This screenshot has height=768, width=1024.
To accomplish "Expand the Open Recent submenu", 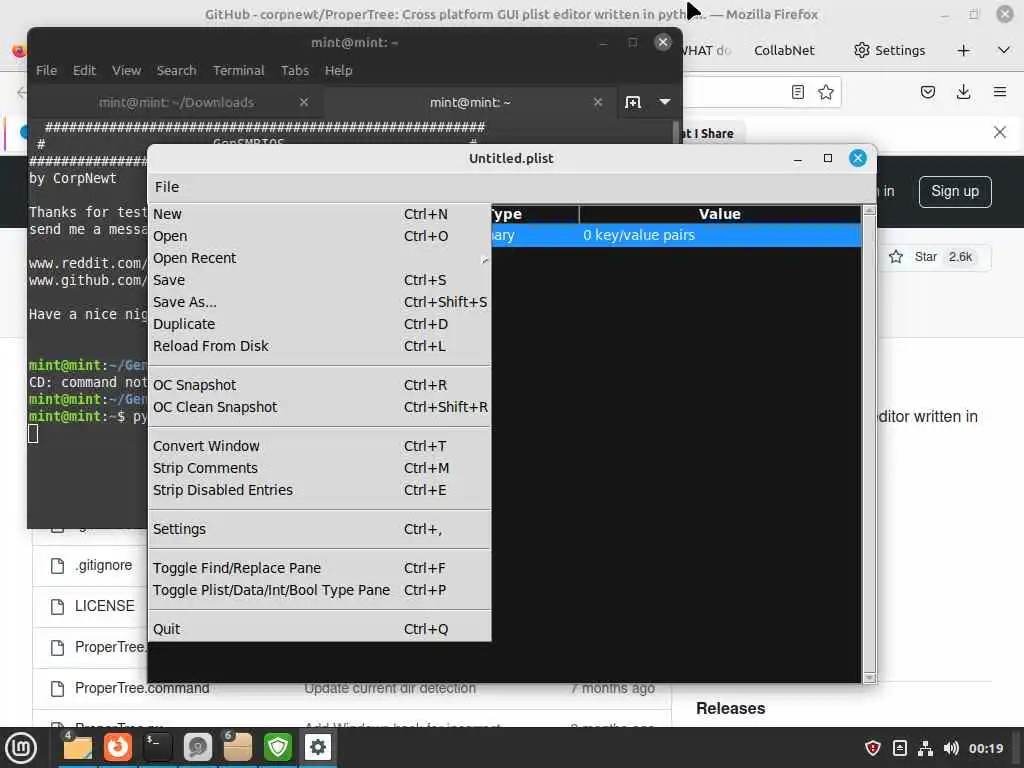I will click(319, 258).
